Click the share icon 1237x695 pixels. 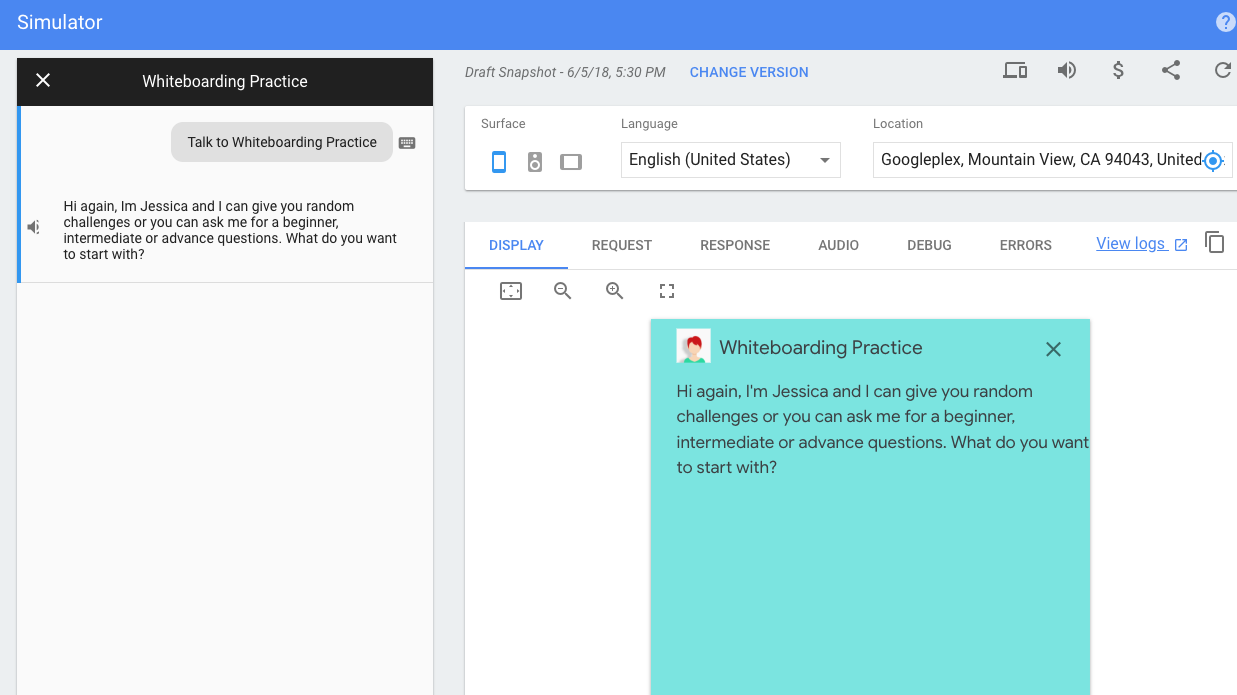[x=1171, y=70]
